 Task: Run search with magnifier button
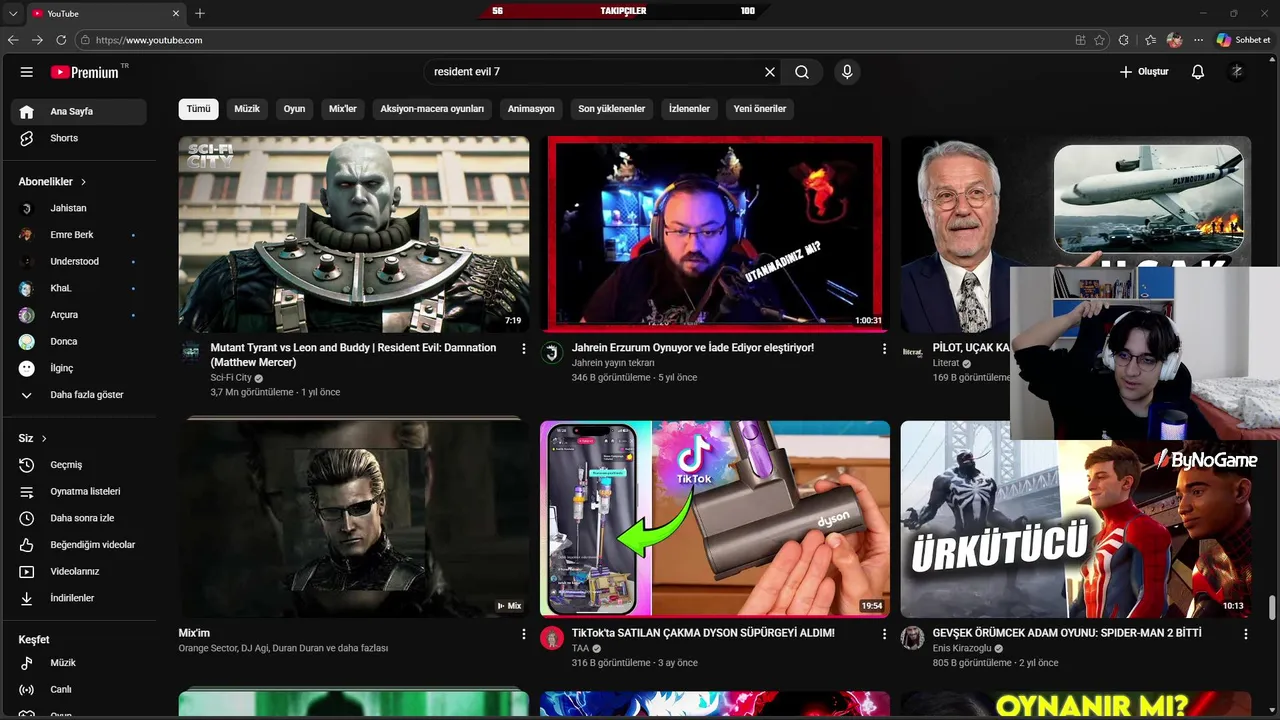coord(802,72)
